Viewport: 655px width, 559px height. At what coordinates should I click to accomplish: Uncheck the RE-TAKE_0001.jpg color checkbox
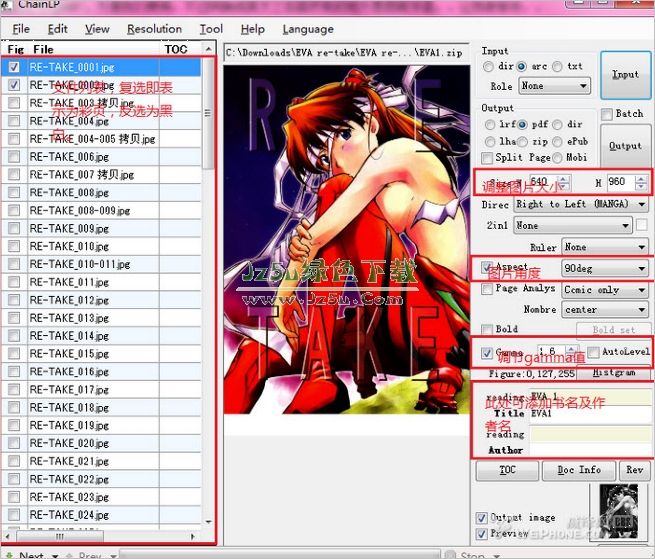pos(14,67)
